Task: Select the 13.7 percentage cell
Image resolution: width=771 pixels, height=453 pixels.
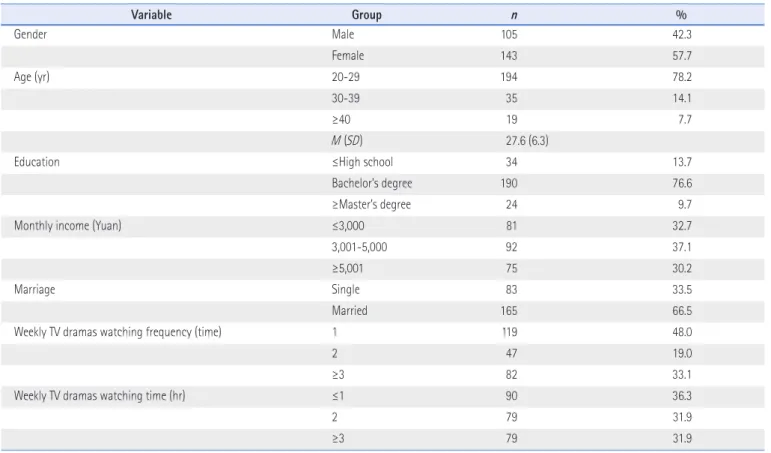Action: 682,162
